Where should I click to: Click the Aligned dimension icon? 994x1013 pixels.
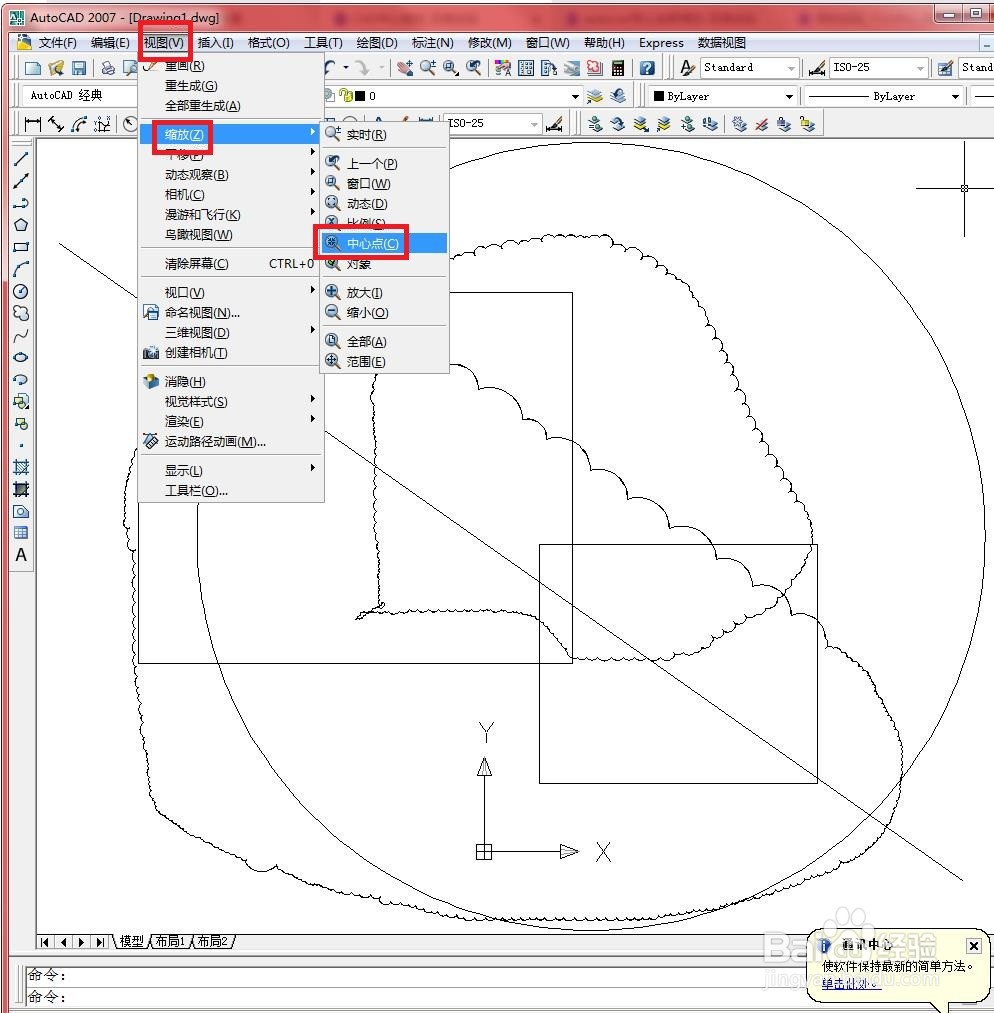[56, 123]
